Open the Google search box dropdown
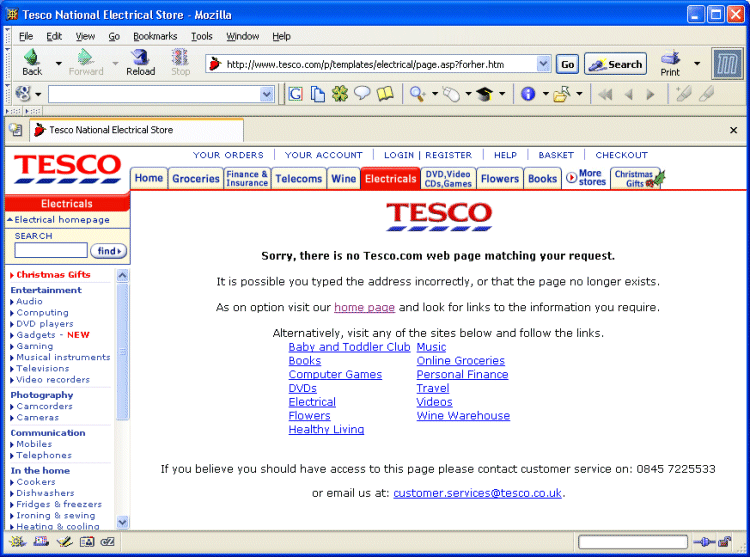This screenshot has width=750, height=557. pyautogui.click(x=266, y=94)
